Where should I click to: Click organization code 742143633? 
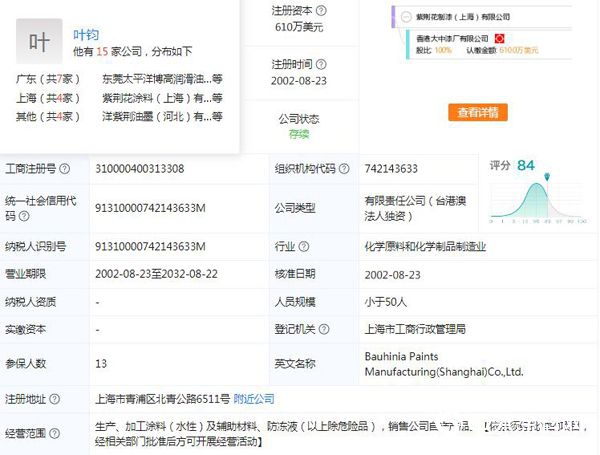click(391, 169)
